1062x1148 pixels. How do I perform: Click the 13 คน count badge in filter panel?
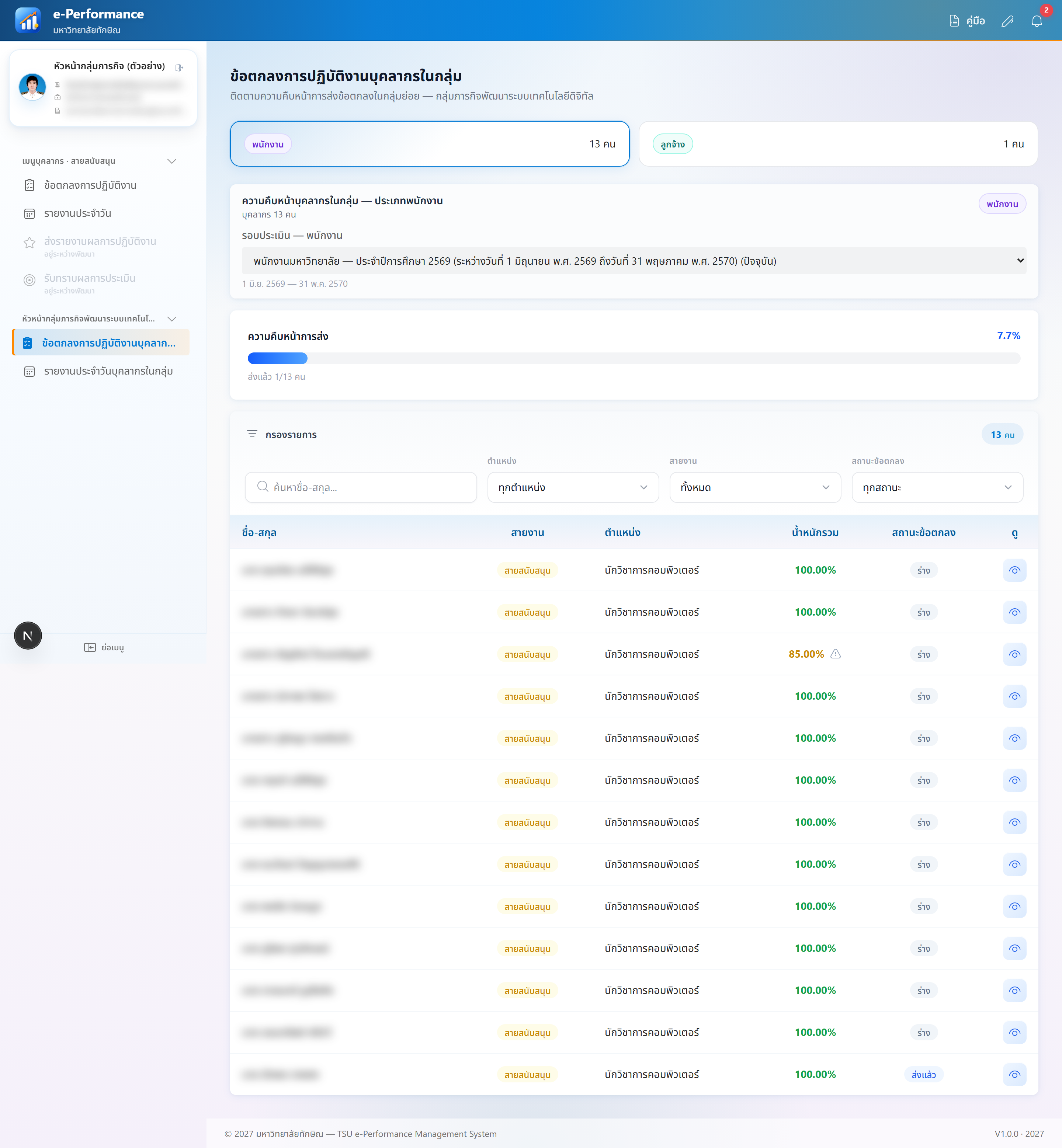[x=1002, y=434]
